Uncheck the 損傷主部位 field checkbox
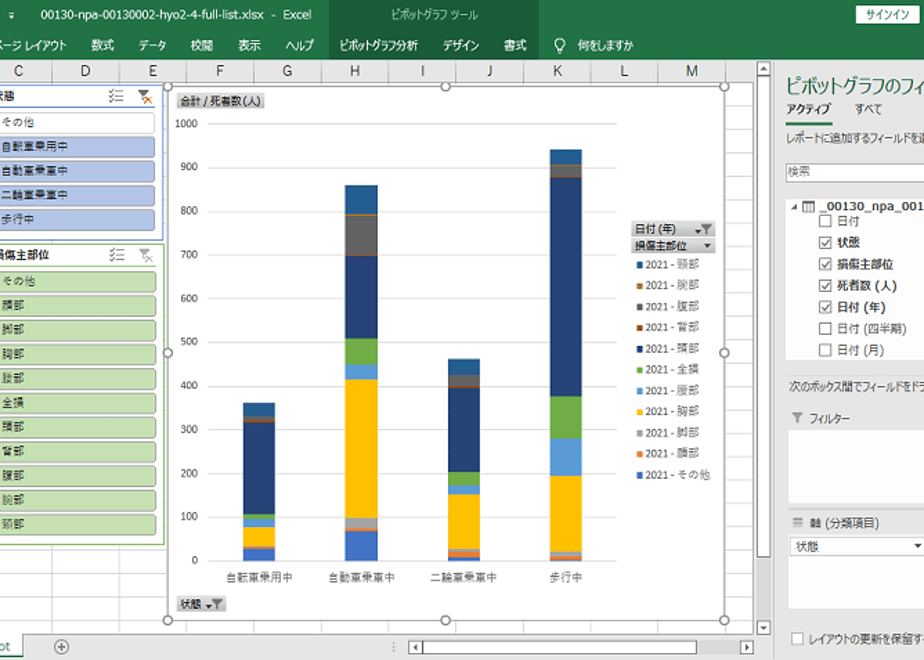 [x=825, y=264]
